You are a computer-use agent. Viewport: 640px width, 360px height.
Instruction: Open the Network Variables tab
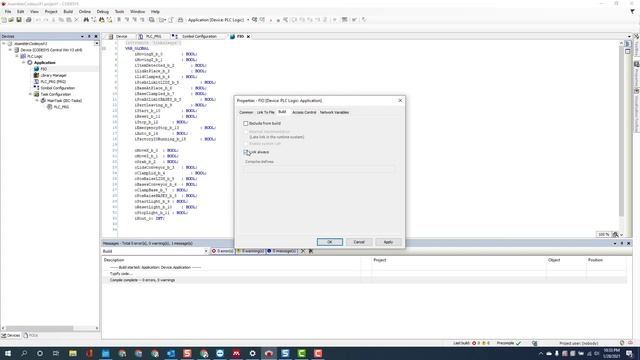[334, 112]
